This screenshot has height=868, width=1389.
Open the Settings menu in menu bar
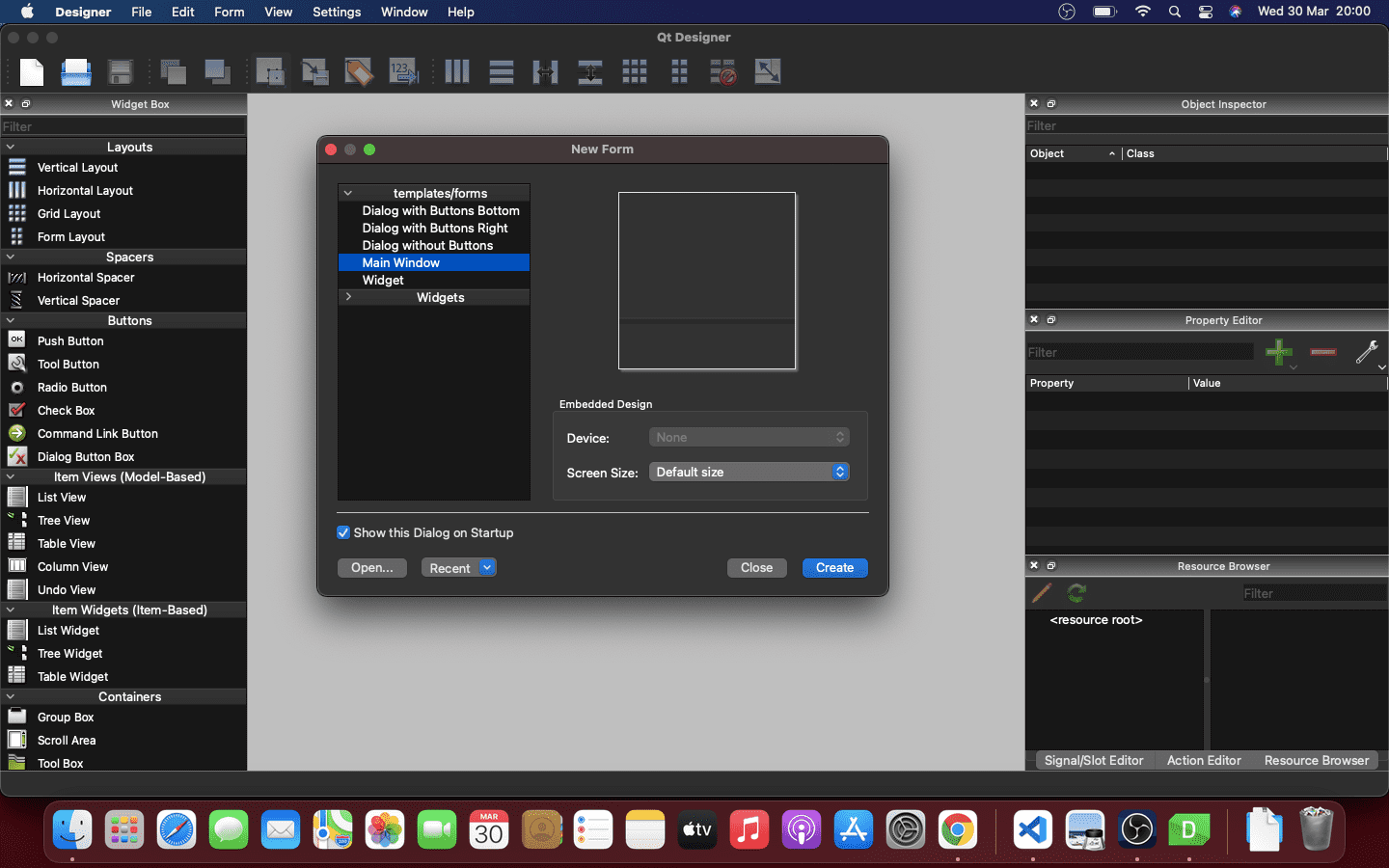(x=337, y=12)
